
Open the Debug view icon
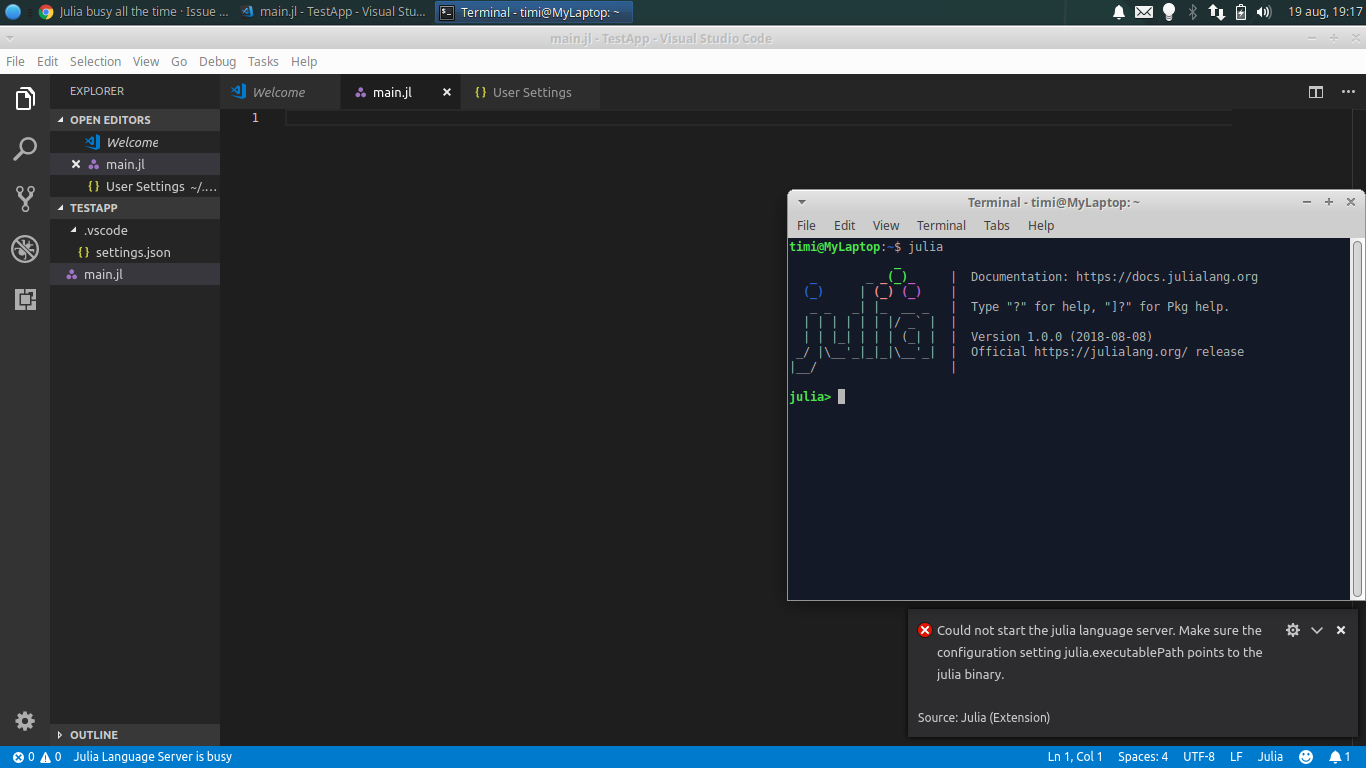24,249
